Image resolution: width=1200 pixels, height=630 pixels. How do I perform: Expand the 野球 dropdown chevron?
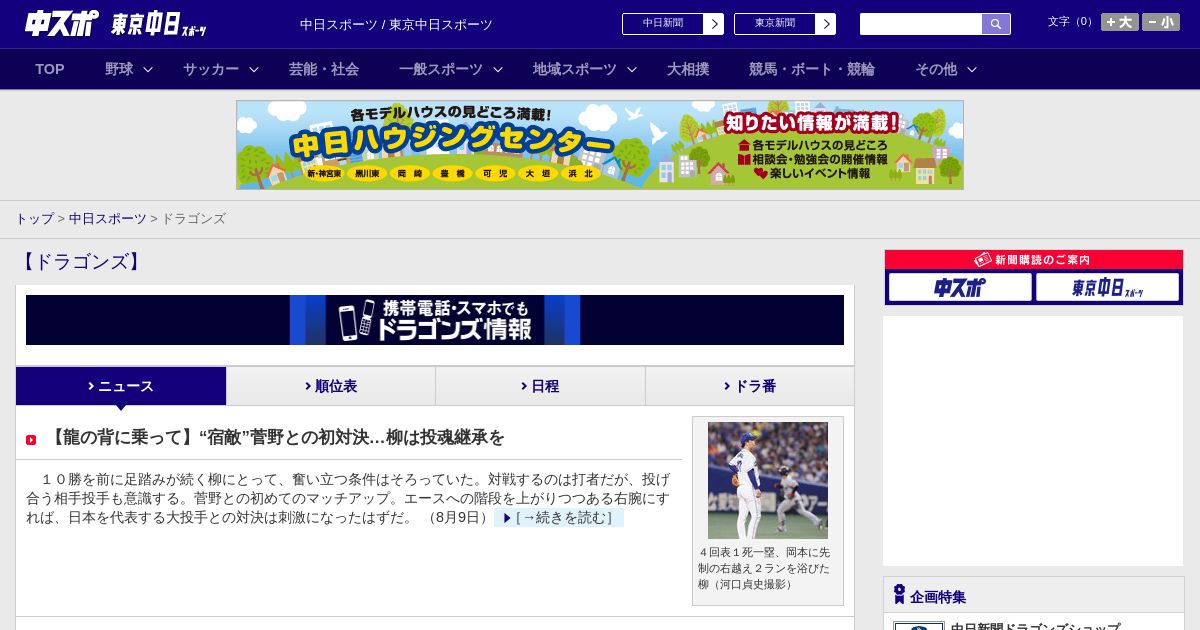click(x=148, y=69)
